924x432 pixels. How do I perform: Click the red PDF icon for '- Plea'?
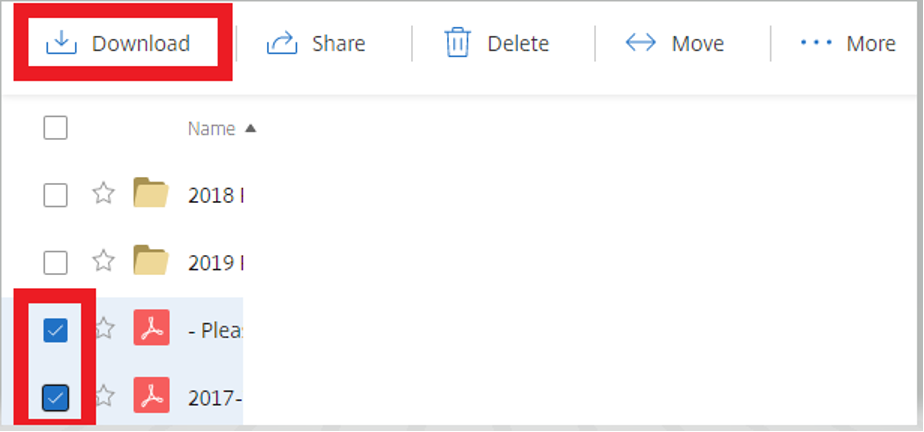(151, 329)
